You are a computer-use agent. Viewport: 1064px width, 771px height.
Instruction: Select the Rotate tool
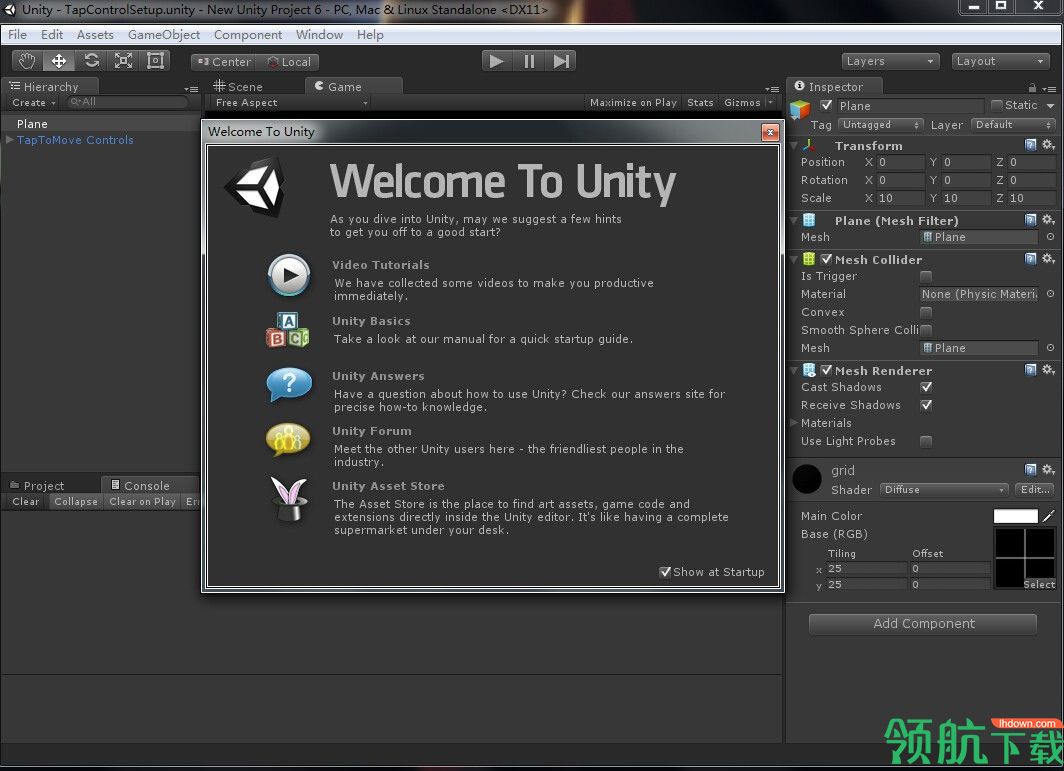(x=92, y=61)
